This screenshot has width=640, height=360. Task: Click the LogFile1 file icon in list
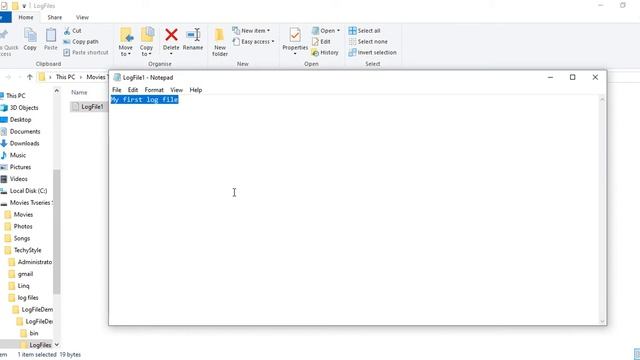pos(75,107)
